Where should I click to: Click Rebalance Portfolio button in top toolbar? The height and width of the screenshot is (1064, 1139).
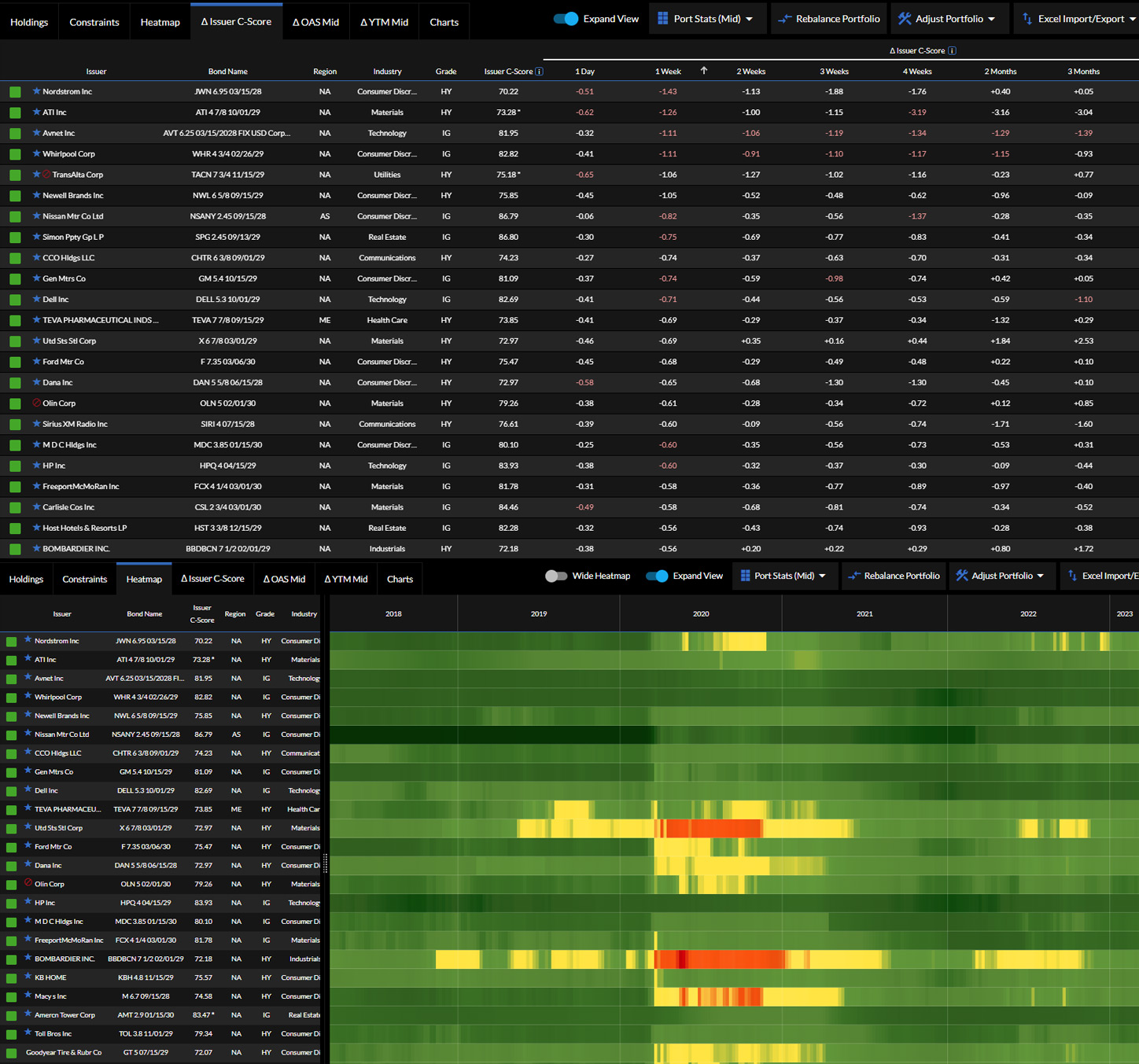pyautogui.click(x=829, y=19)
